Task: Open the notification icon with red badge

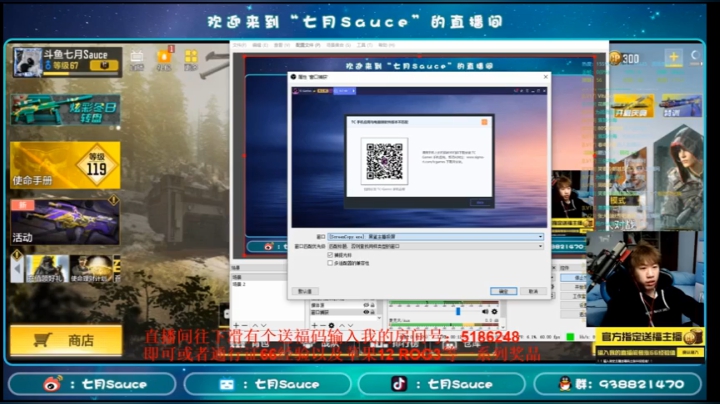Action: point(164,58)
